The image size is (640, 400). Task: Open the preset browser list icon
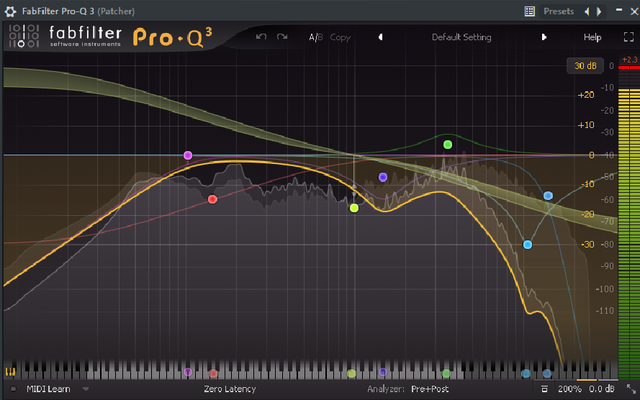[529, 11]
